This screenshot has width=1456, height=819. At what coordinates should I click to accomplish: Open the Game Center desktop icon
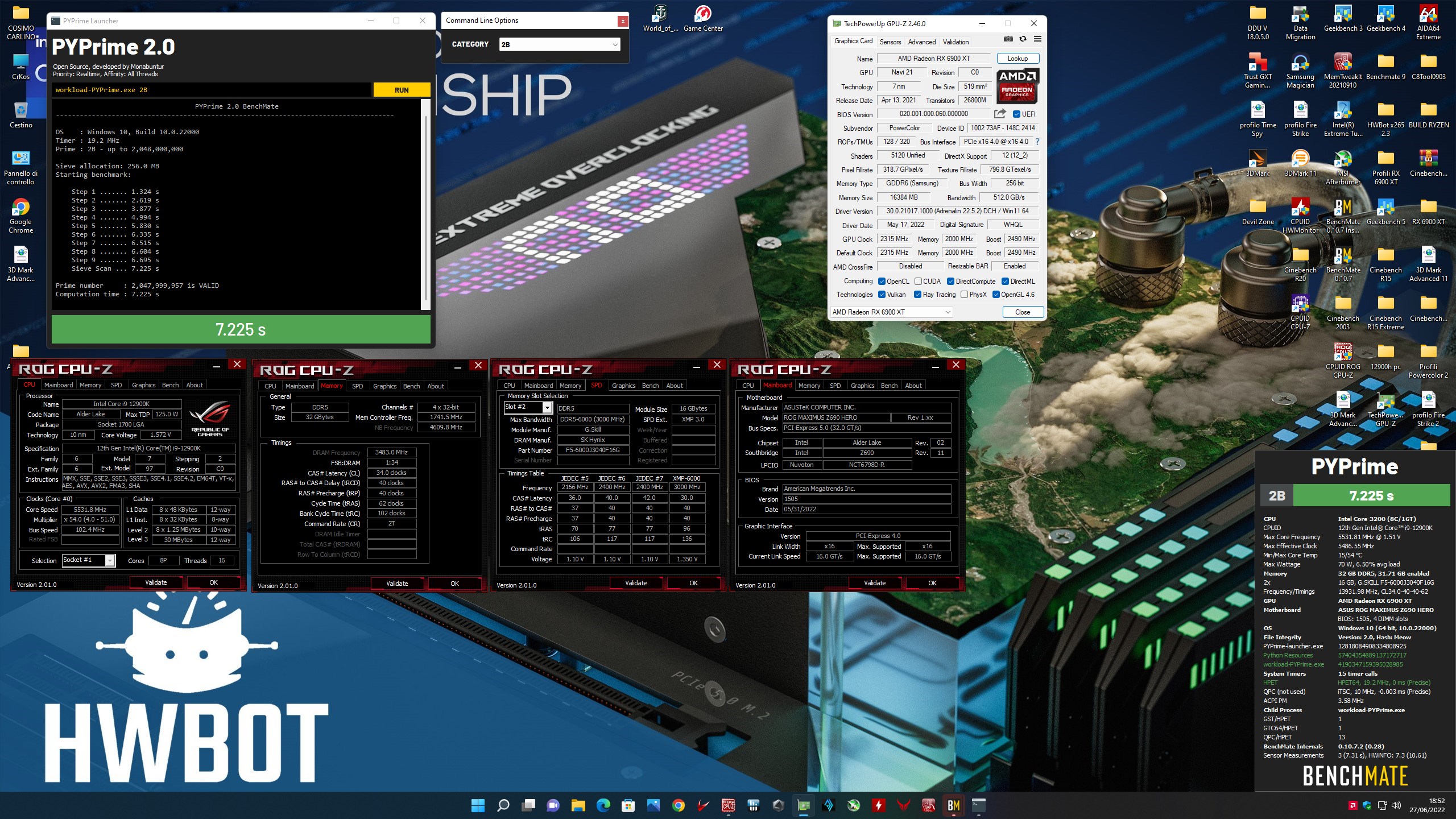point(703,18)
